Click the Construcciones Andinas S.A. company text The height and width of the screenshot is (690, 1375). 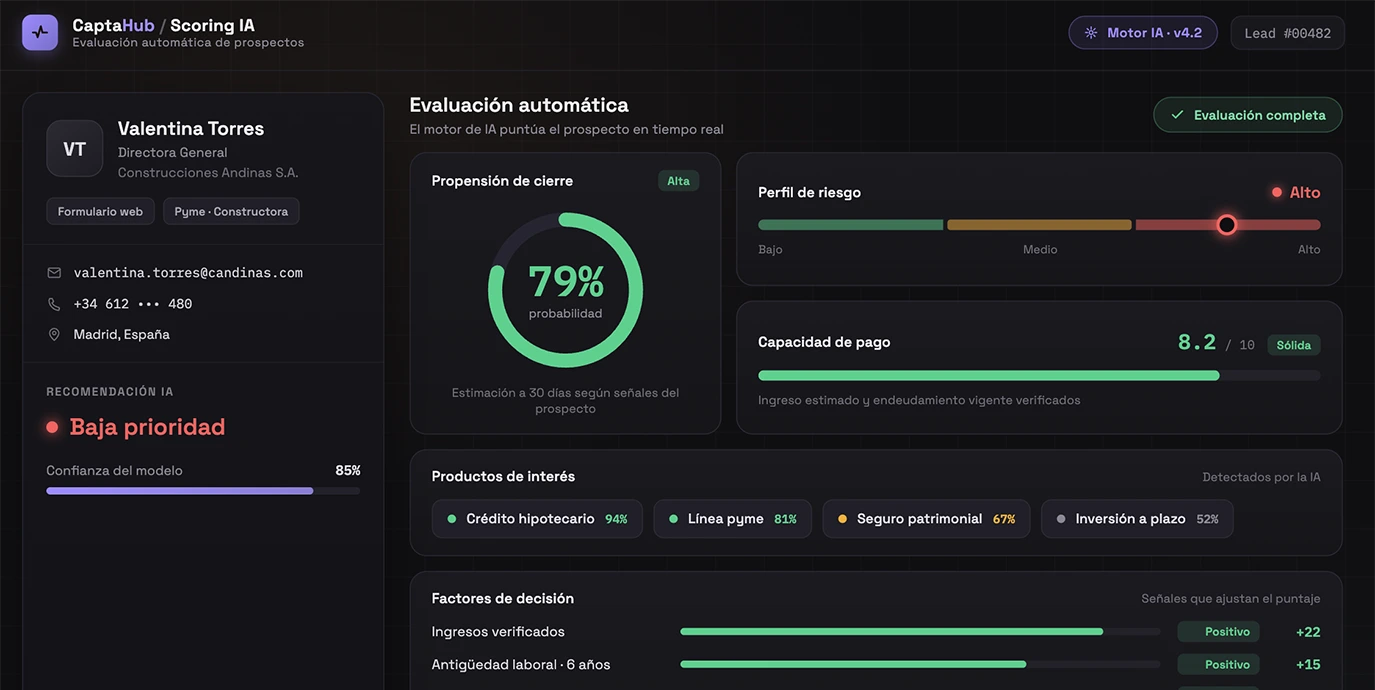point(208,173)
